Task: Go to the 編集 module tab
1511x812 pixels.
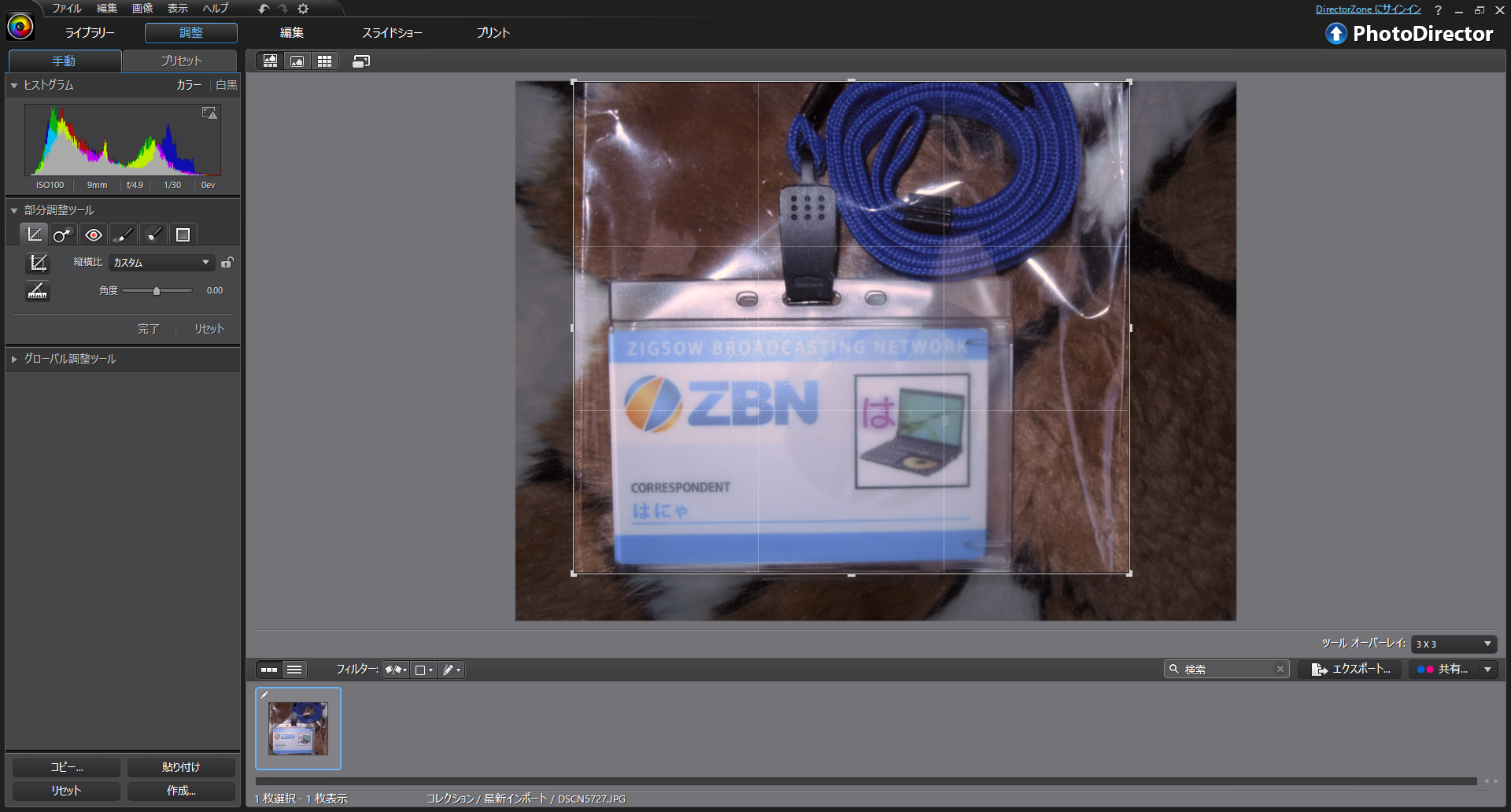Action: click(292, 33)
